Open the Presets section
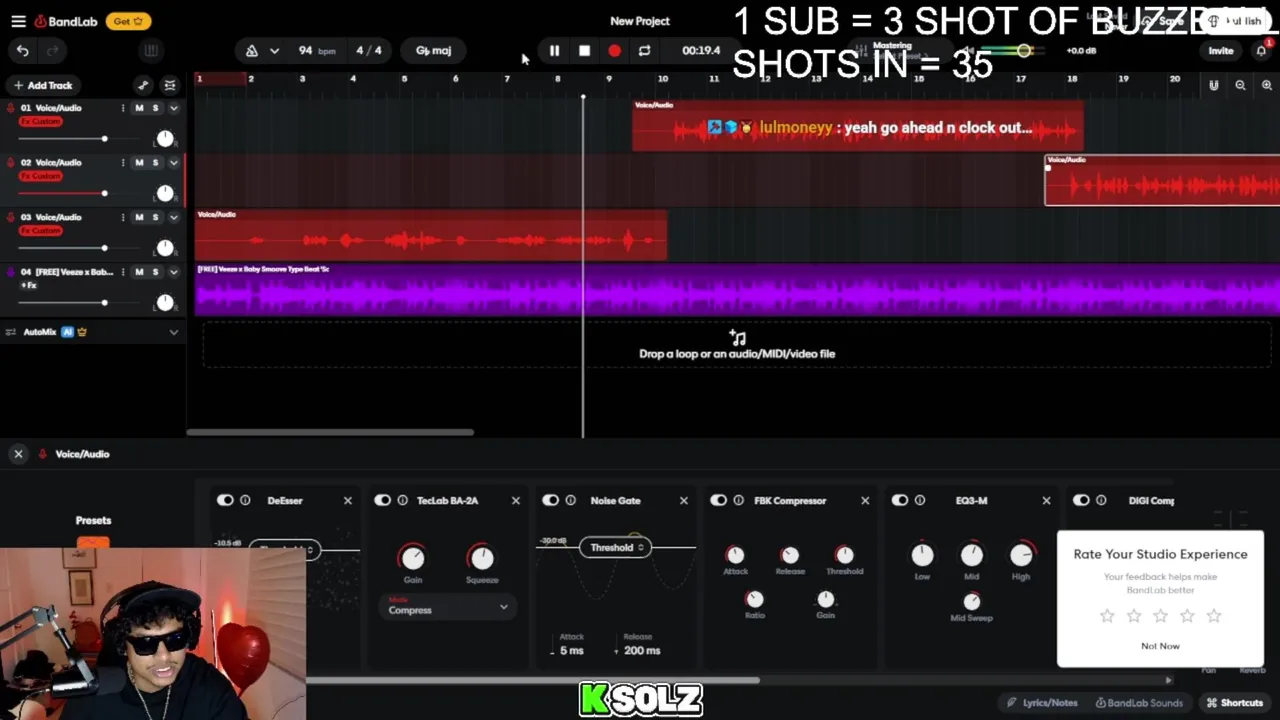 pyautogui.click(x=93, y=520)
